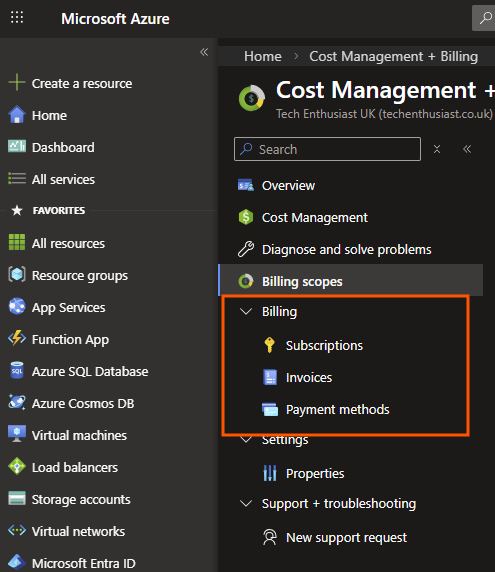Open New support request
Image resolution: width=495 pixels, height=572 pixels.
(346, 538)
